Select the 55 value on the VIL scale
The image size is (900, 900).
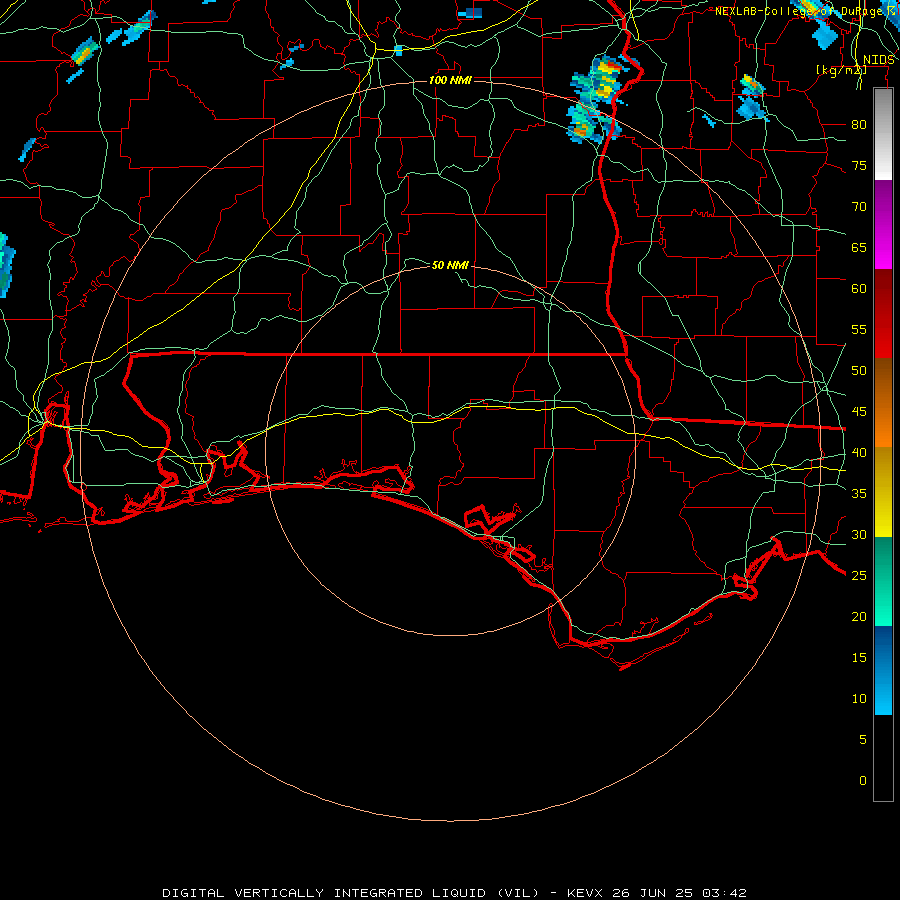coord(859,329)
